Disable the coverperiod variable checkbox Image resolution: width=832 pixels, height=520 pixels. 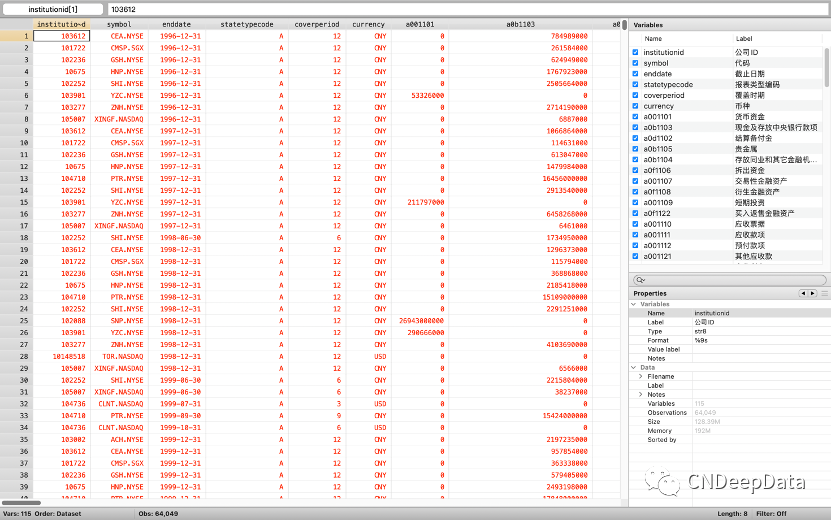(635, 95)
